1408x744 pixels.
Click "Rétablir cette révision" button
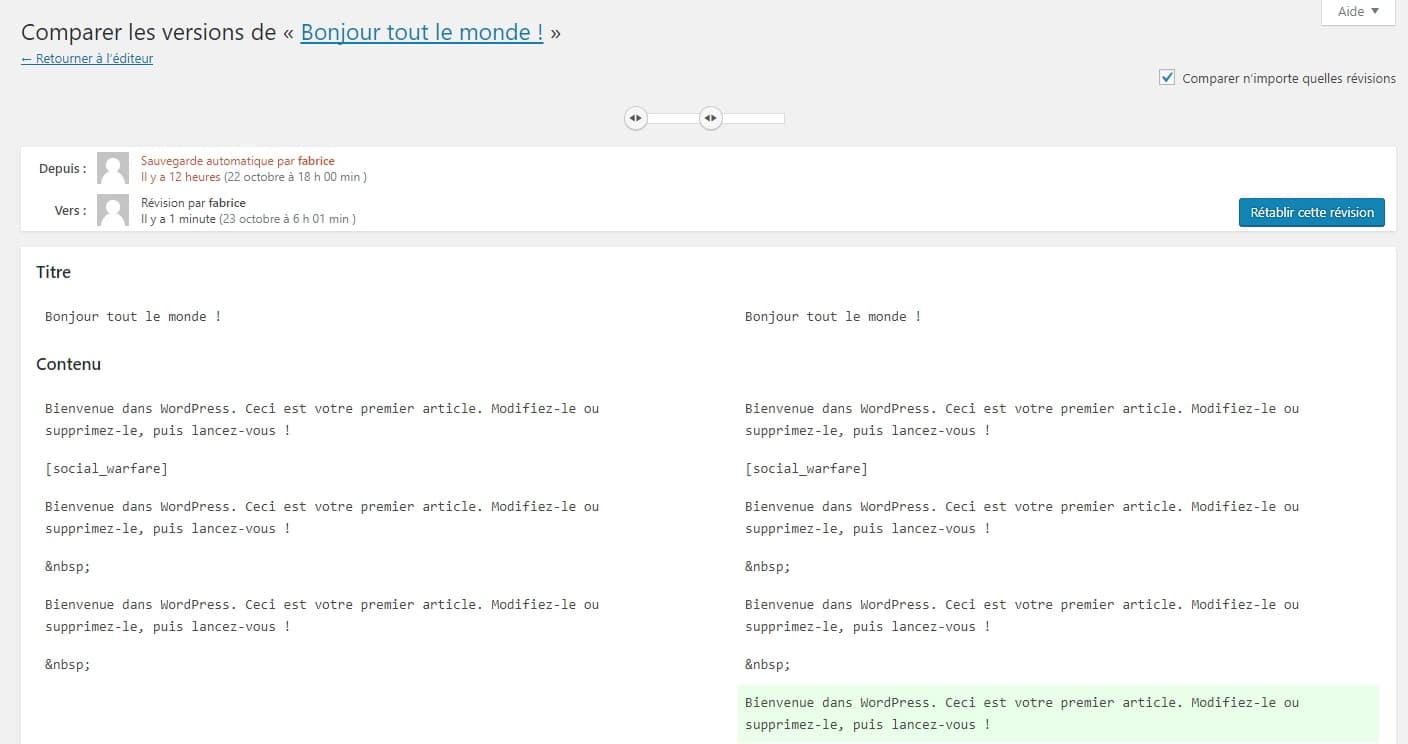point(1311,212)
